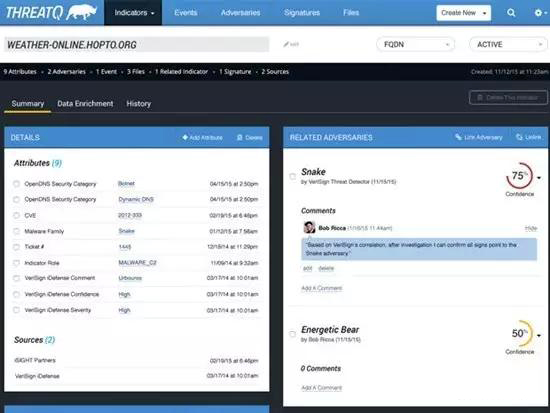Viewport: 550px width, 413px height.
Task: Go to the Events section
Action: coord(186,13)
